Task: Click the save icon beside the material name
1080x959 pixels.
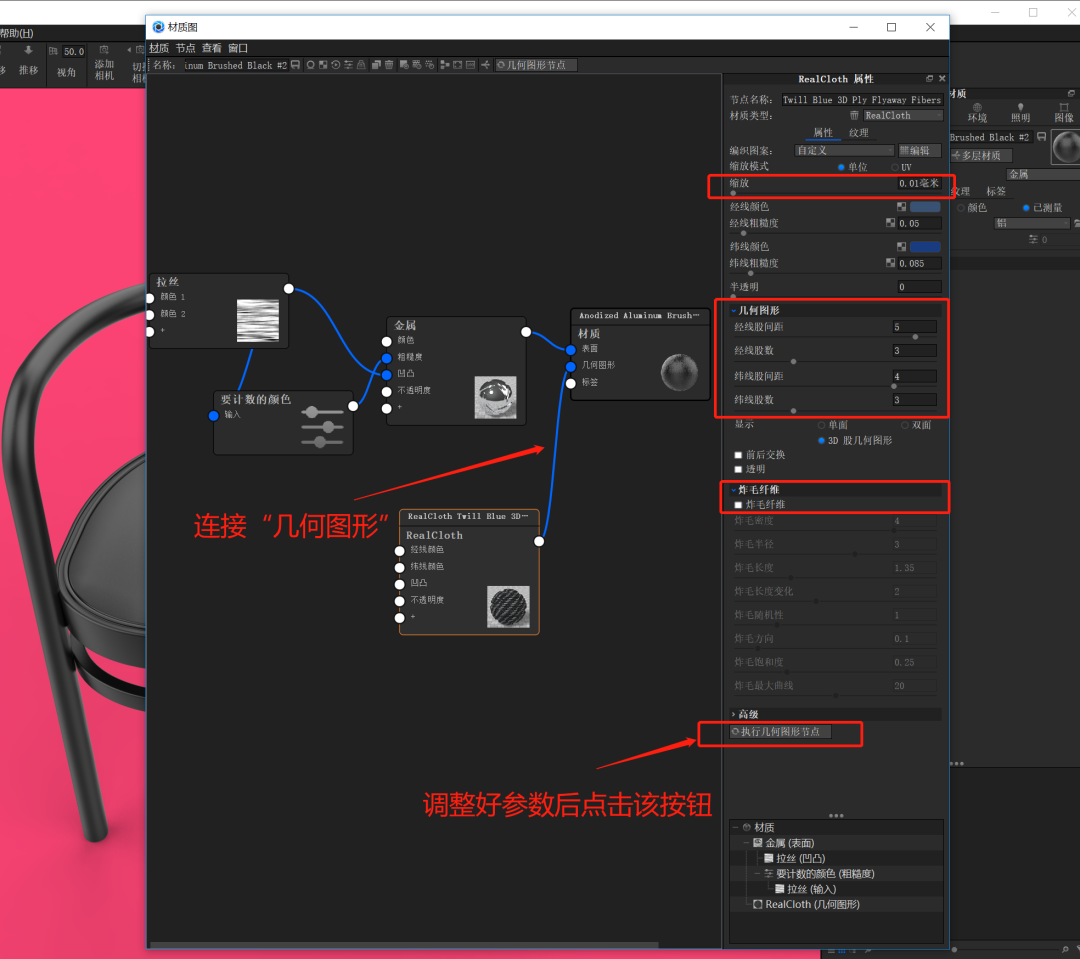Action: [295, 65]
